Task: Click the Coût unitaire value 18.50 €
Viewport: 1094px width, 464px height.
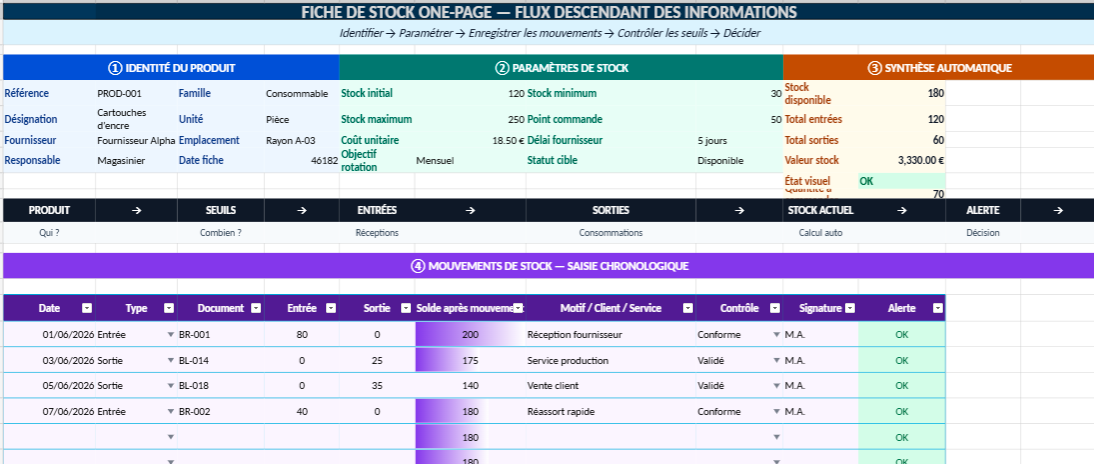Action: [x=470, y=140]
